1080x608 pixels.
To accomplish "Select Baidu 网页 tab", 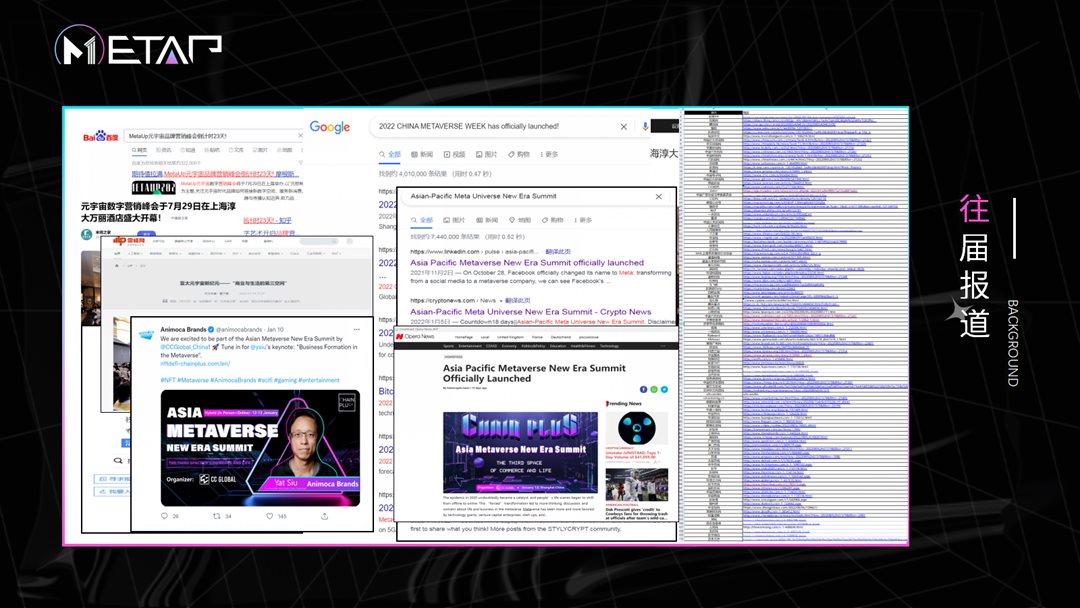I will 139,149.
